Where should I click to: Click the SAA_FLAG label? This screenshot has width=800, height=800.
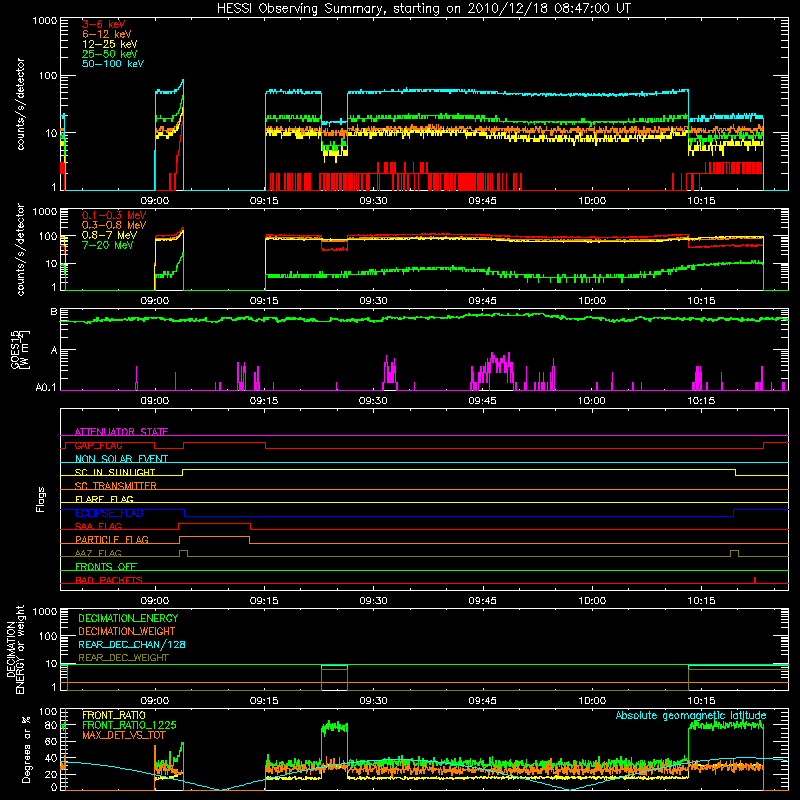pyautogui.click(x=98, y=526)
